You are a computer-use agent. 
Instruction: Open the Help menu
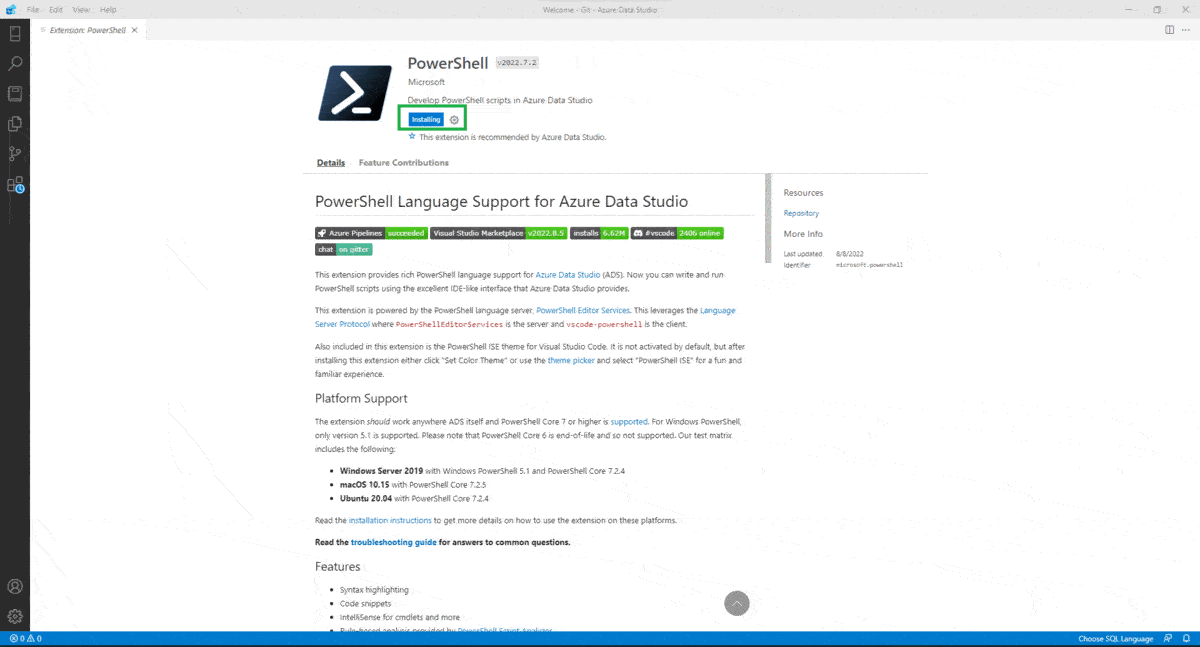[x=108, y=9]
